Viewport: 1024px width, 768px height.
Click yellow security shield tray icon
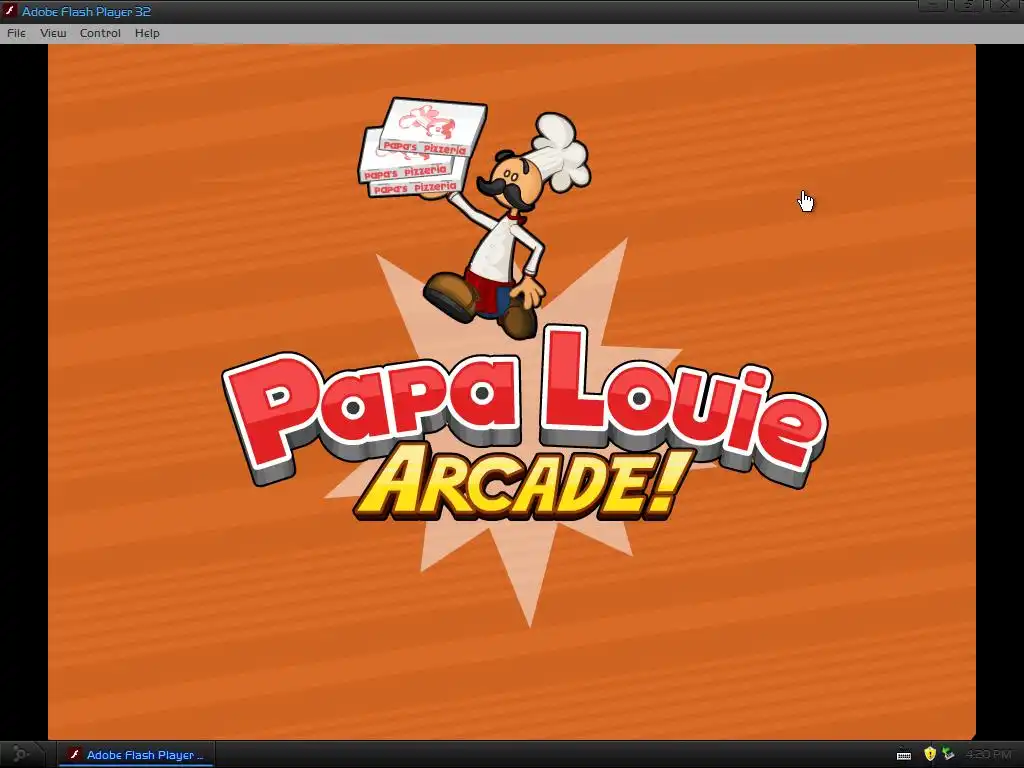point(930,754)
